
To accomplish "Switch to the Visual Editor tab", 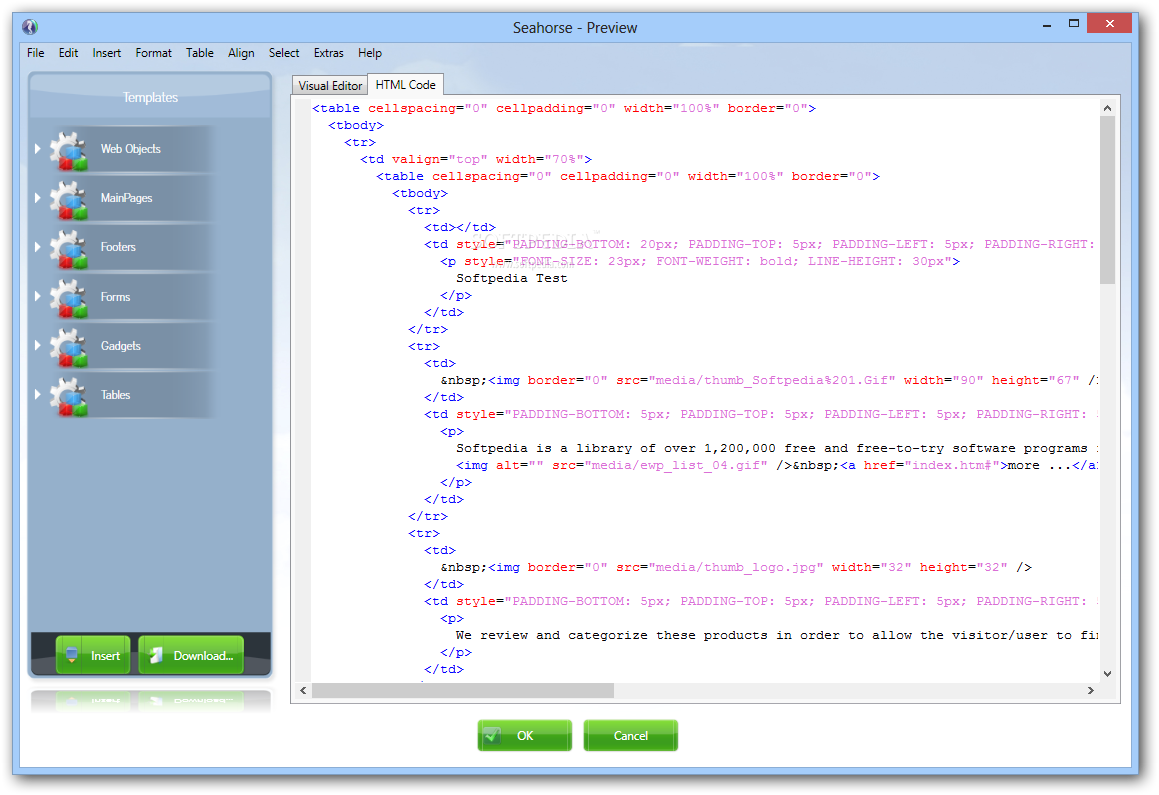I will pyautogui.click(x=330, y=86).
